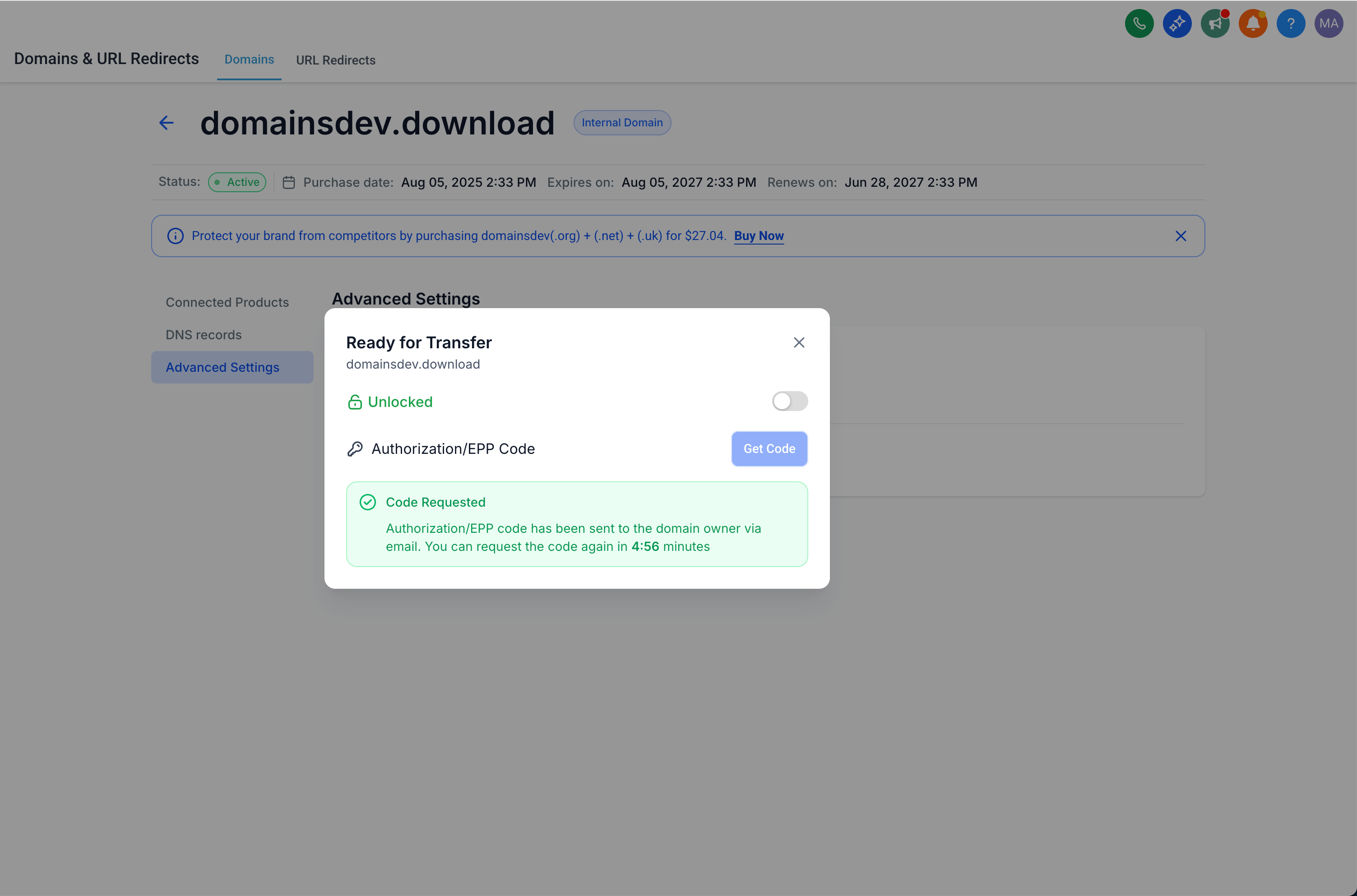The height and width of the screenshot is (896, 1357).
Task: Click the Active status badge
Action: click(x=236, y=182)
